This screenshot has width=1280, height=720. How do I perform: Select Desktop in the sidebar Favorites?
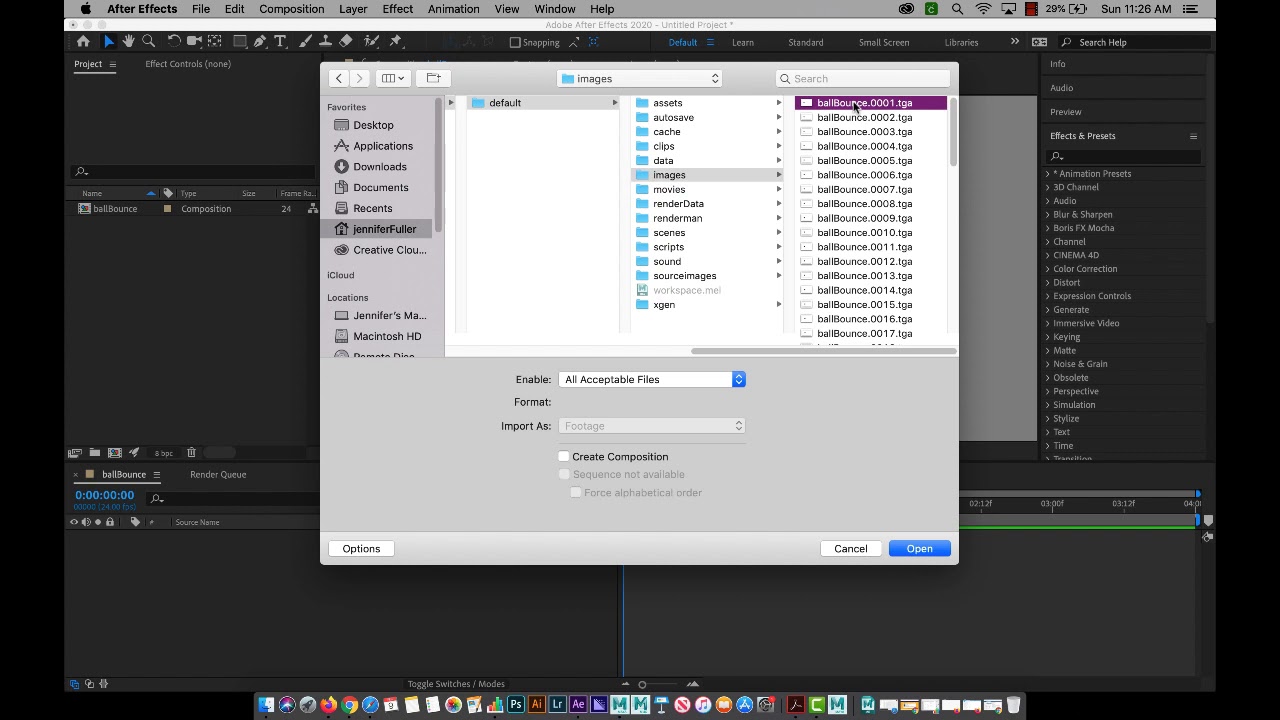(x=373, y=125)
